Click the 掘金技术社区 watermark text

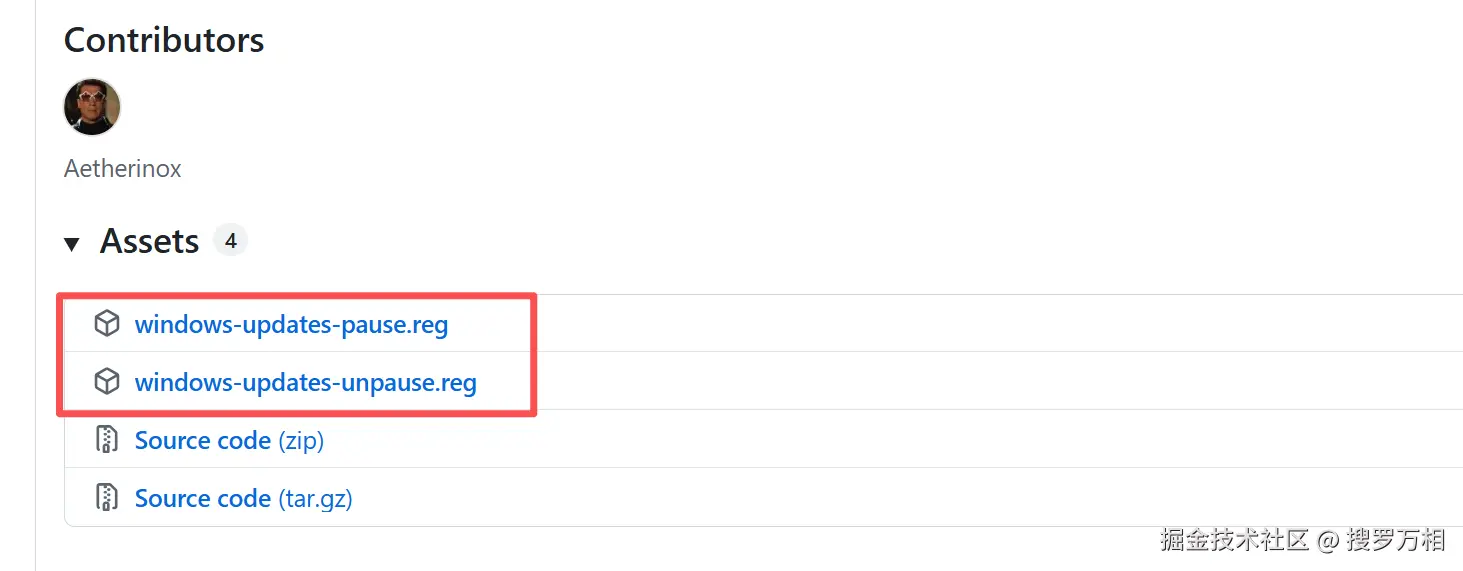click(1234, 541)
